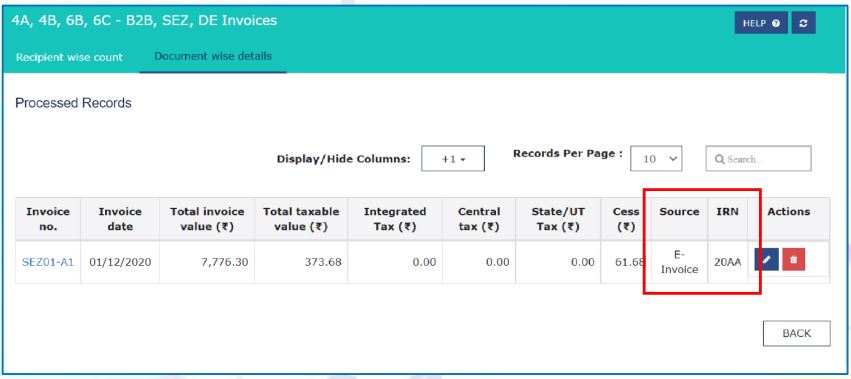Sort by Invoice no. column header
The width and height of the screenshot is (851, 379).
coord(48,219)
